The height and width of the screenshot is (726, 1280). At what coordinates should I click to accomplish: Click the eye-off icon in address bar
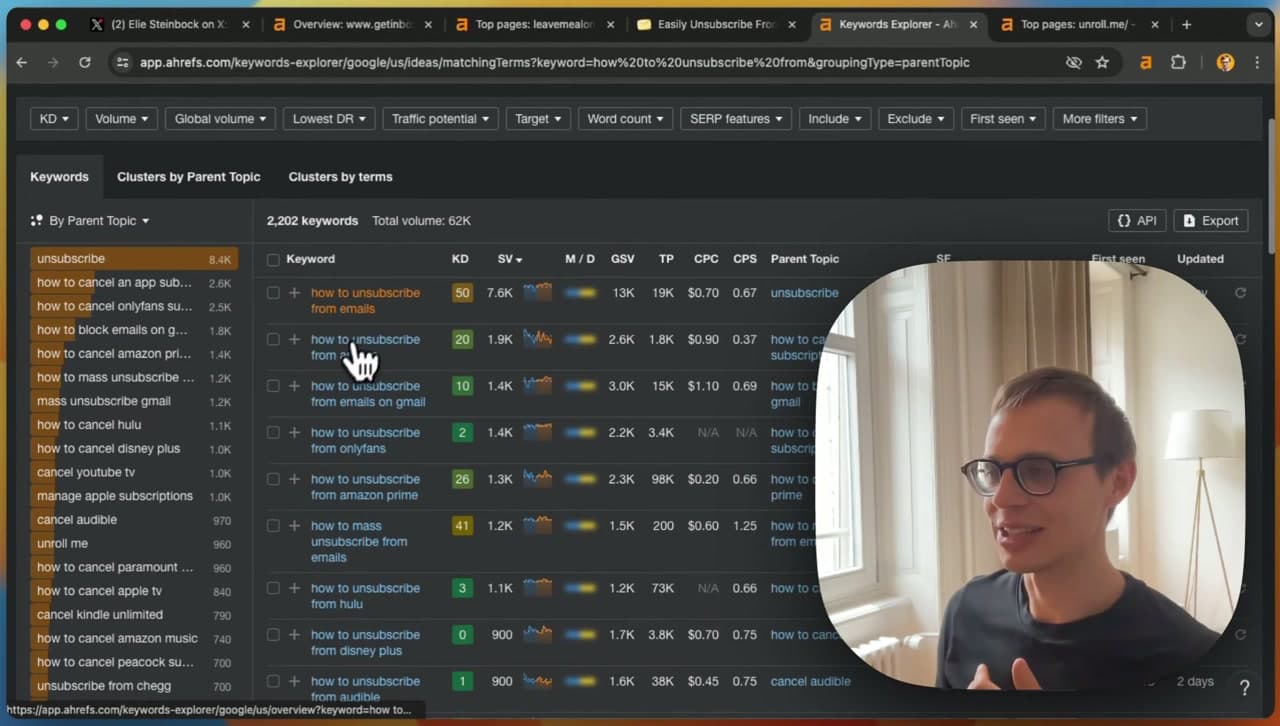pos(1073,62)
